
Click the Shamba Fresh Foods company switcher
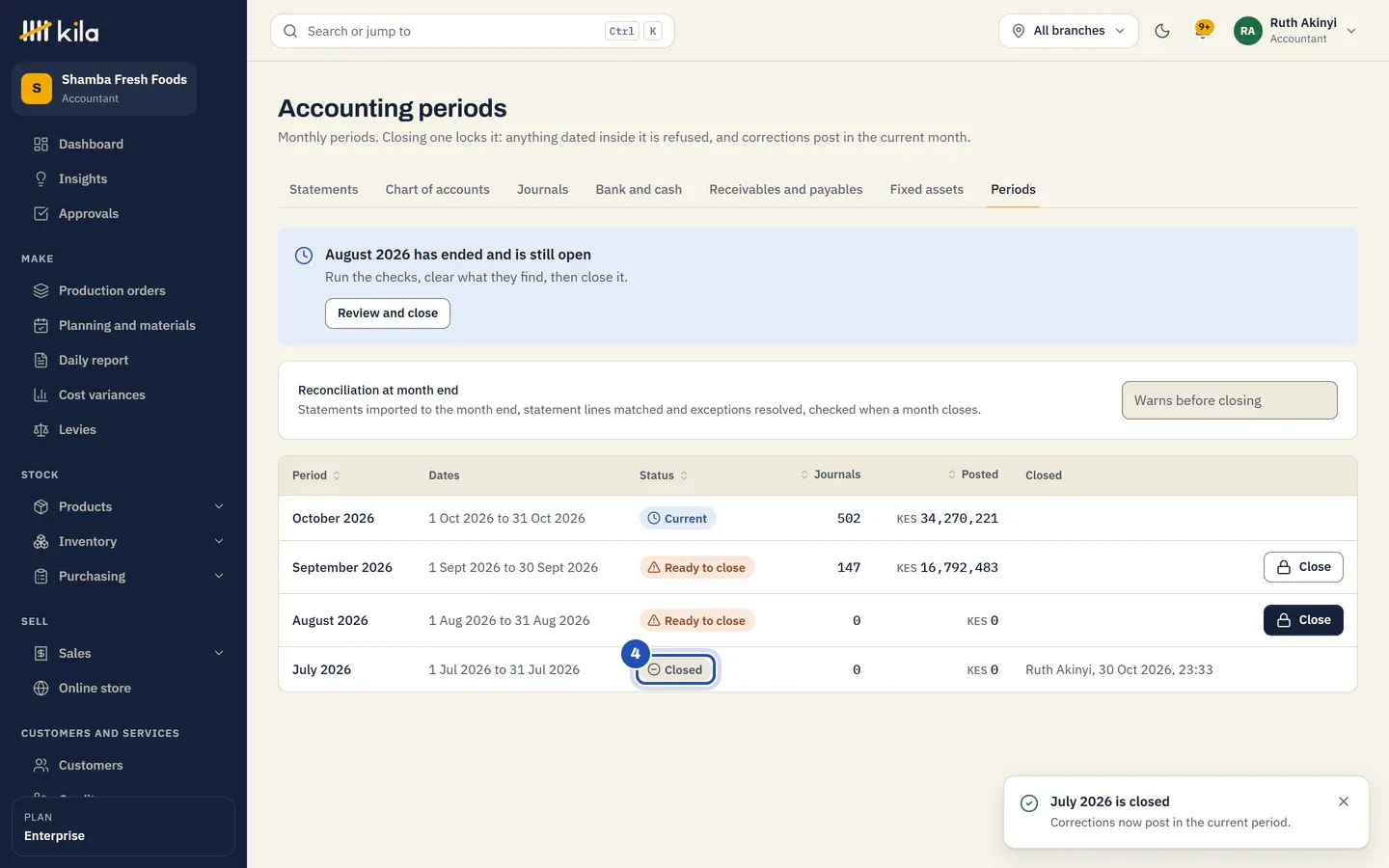(x=104, y=89)
